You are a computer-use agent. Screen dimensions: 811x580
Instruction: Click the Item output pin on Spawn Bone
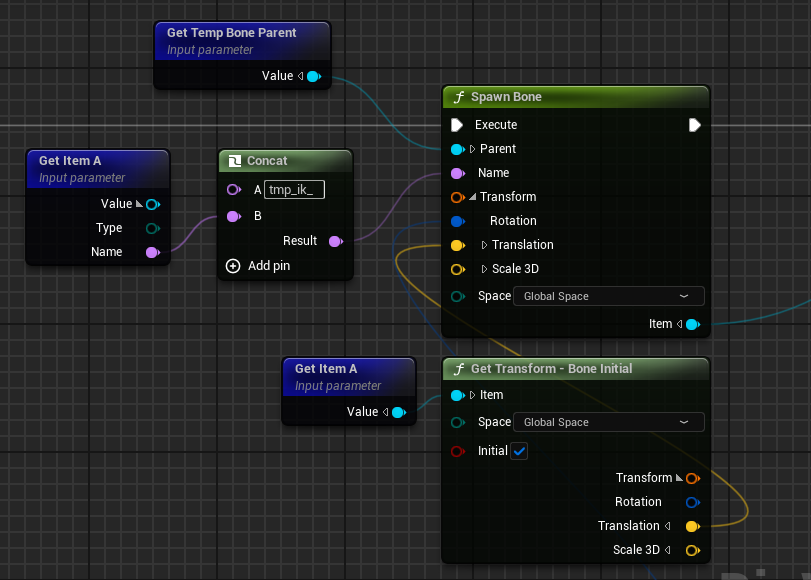point(693,325)
